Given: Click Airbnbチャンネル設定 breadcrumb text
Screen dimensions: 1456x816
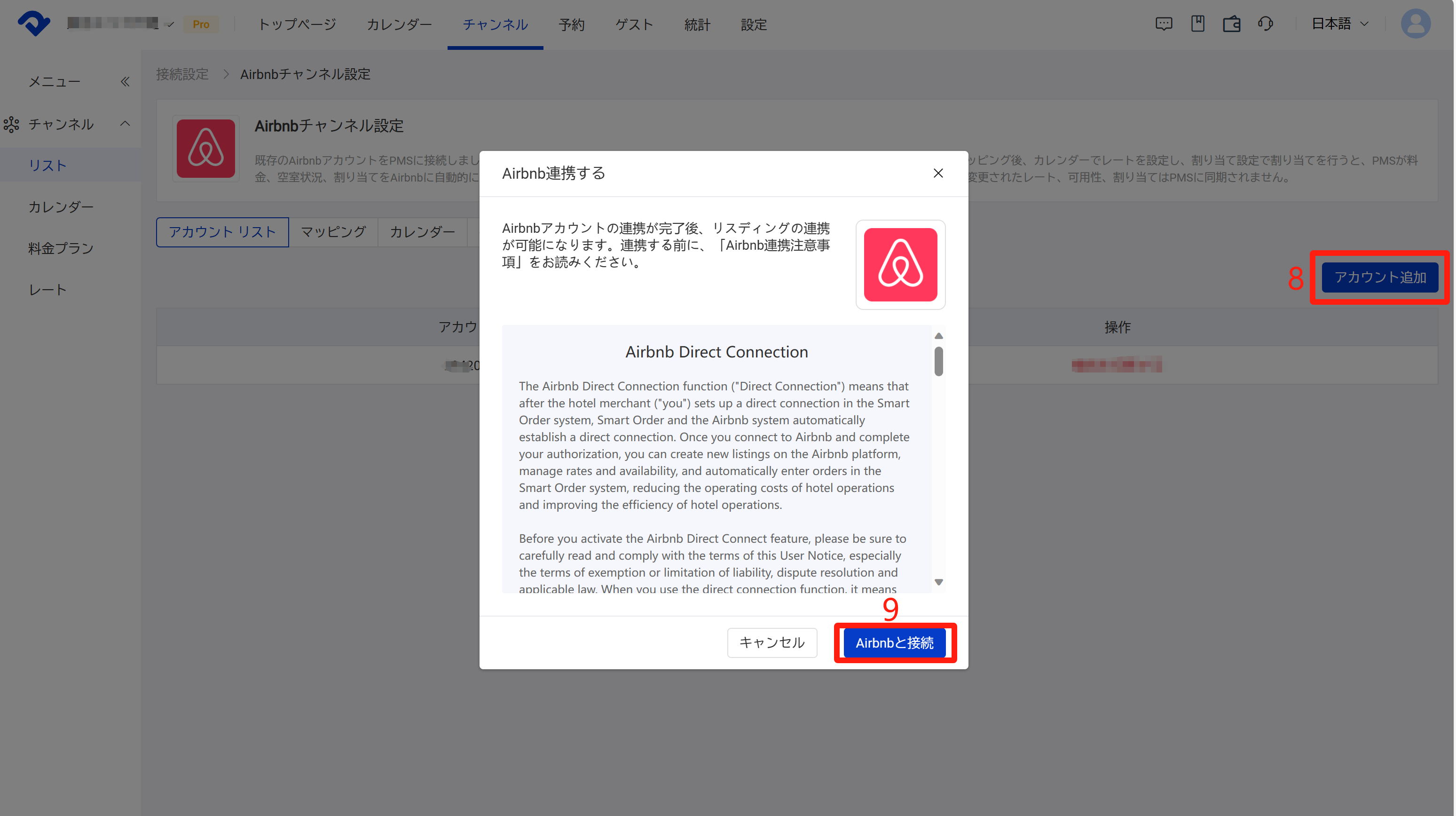Looking at the screenshot, I should [x=305, y=74].
